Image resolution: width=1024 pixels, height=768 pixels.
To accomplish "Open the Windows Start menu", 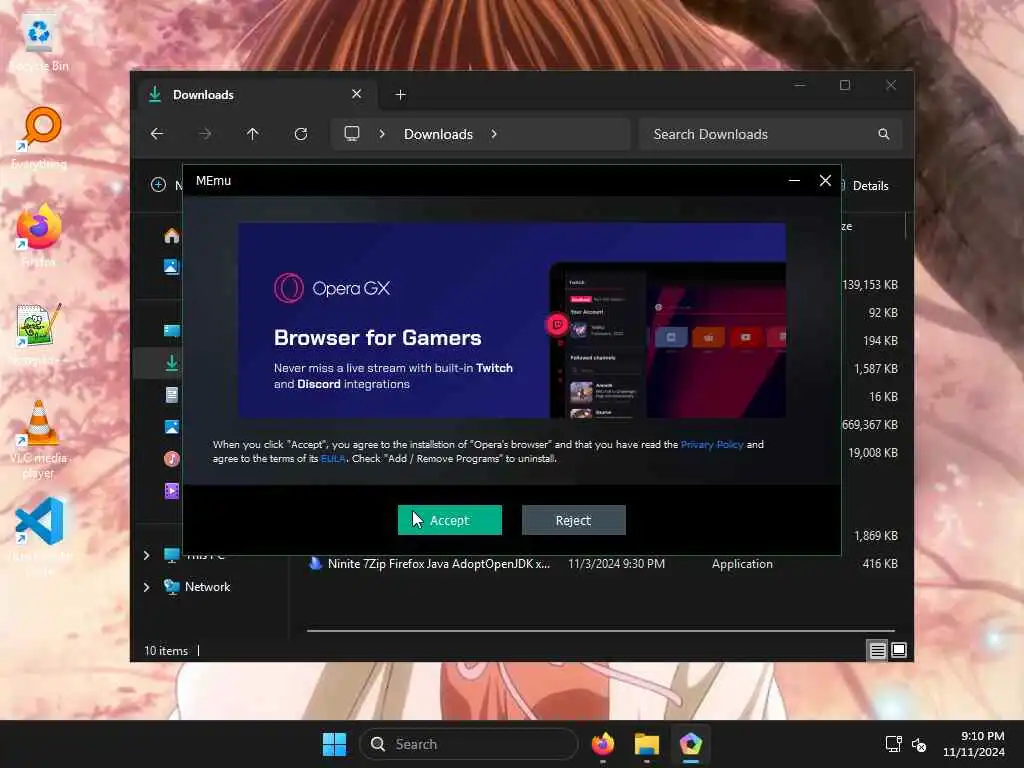I will 334,744.
